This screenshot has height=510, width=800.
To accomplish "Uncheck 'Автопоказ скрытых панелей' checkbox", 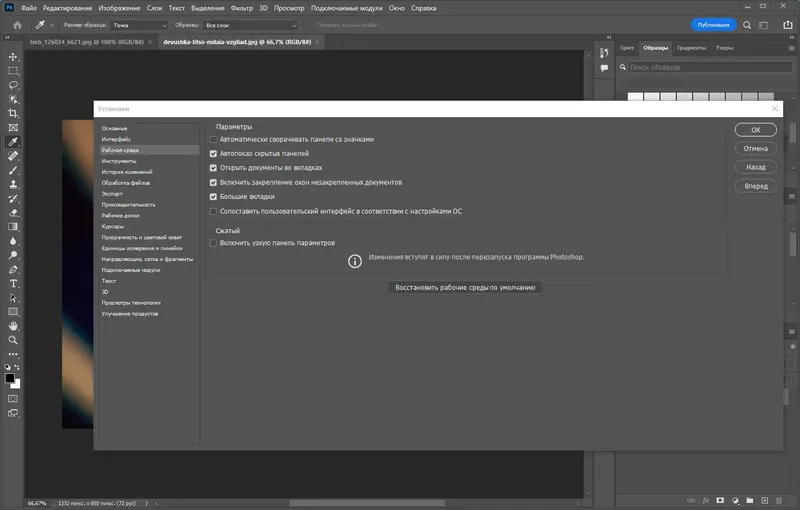I will 213,154.
